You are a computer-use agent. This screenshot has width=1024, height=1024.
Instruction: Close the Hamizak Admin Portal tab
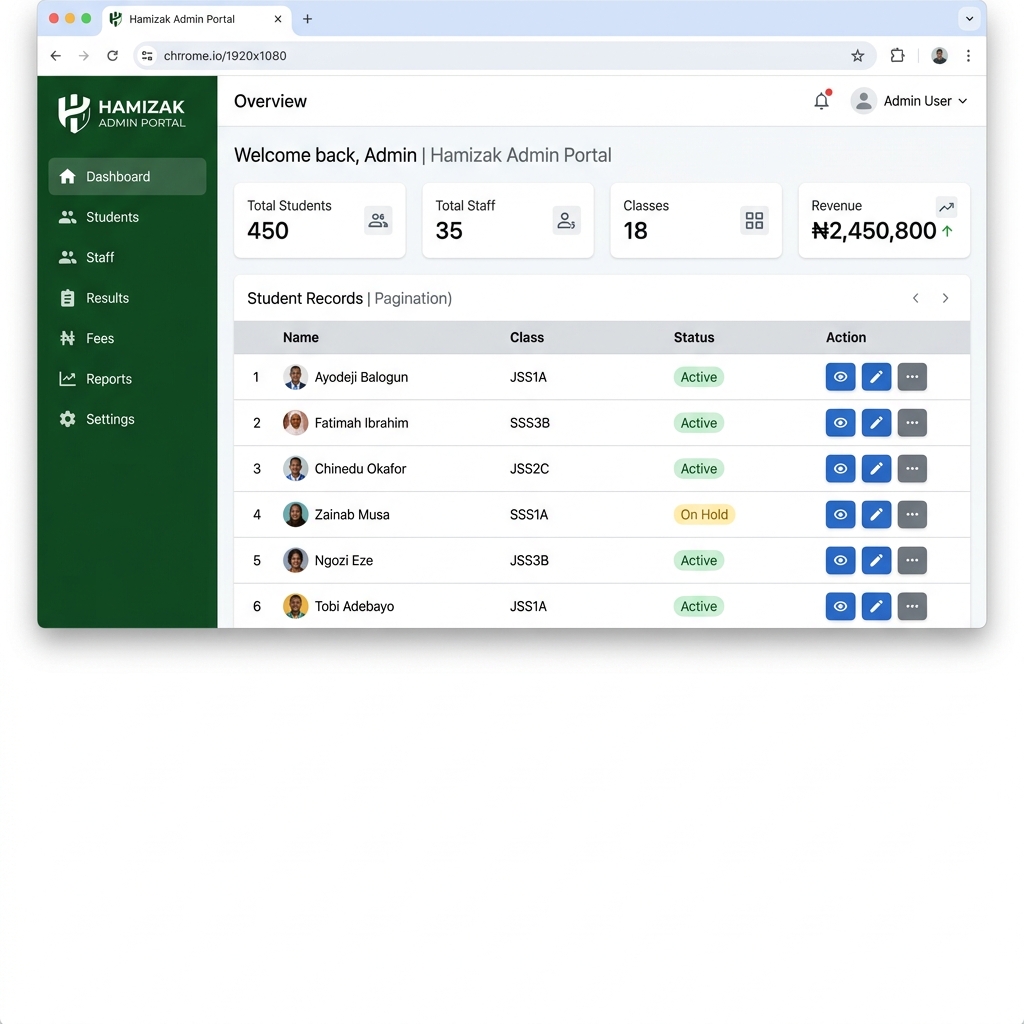click(x=278, y=19)
